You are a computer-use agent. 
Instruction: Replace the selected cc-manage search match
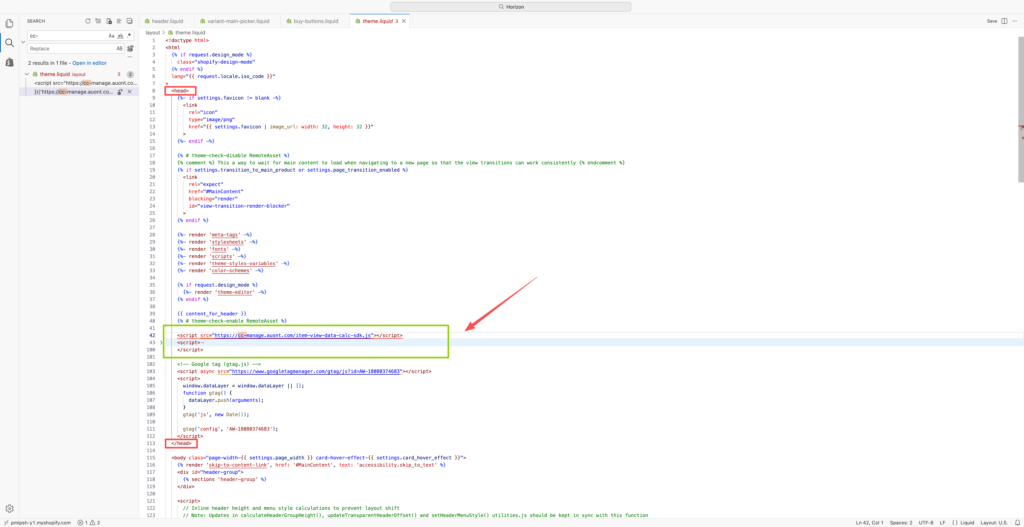pos(120,92)
